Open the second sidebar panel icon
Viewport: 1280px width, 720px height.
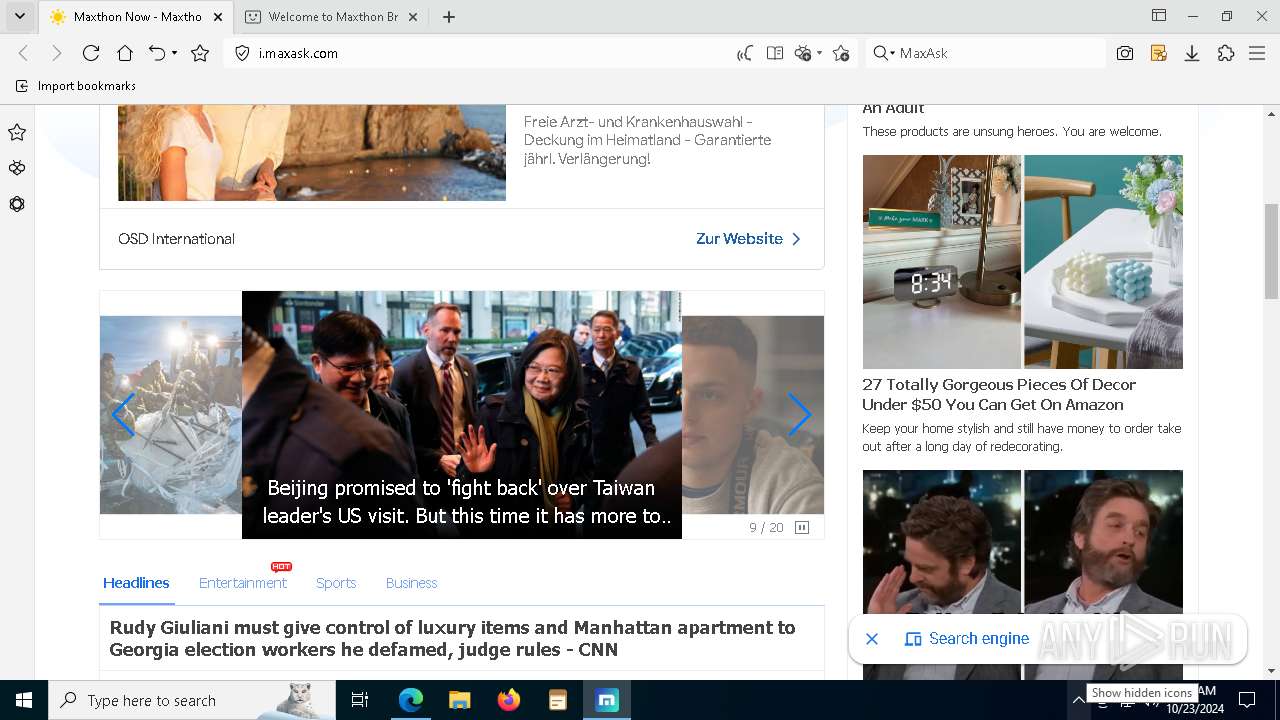pos(17,168)
